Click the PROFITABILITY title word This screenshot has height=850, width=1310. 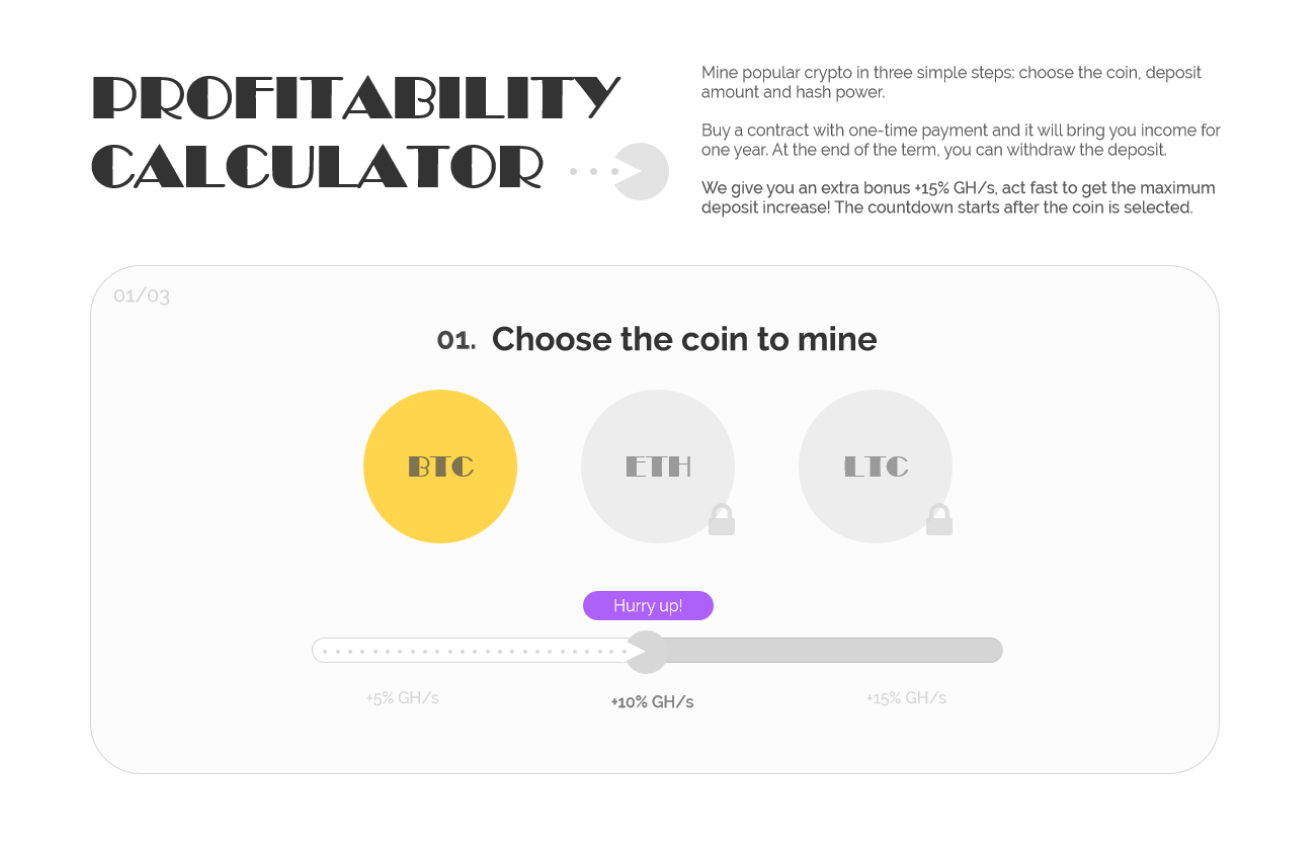[x=356, y=97]
